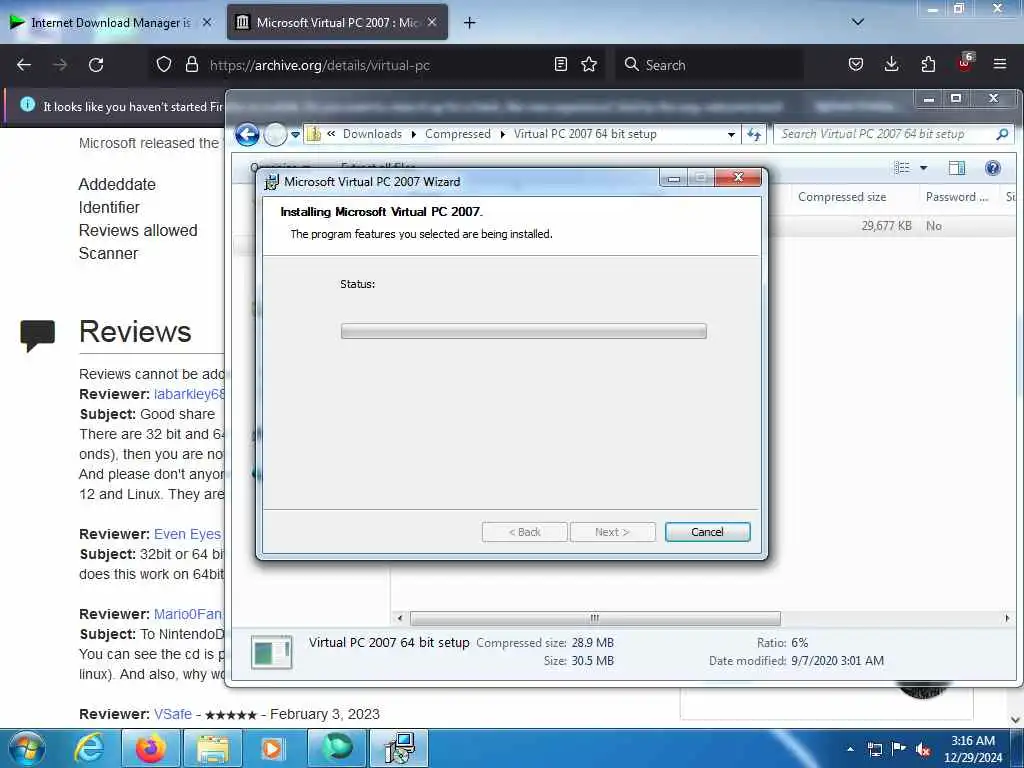Open the Firefox hamburger menu

(x=1000, y=65)
